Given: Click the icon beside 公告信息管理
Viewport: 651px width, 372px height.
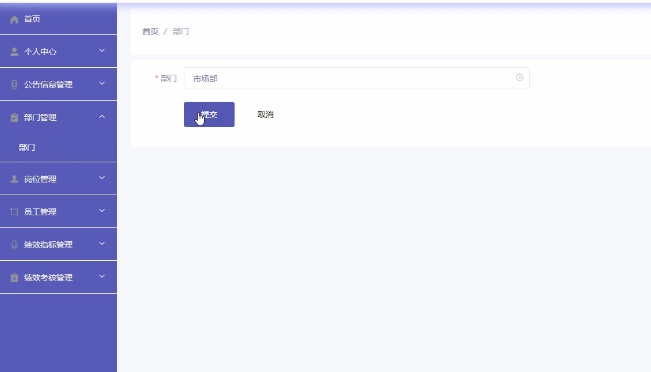Looking at the screenshot, I should 14,84.
